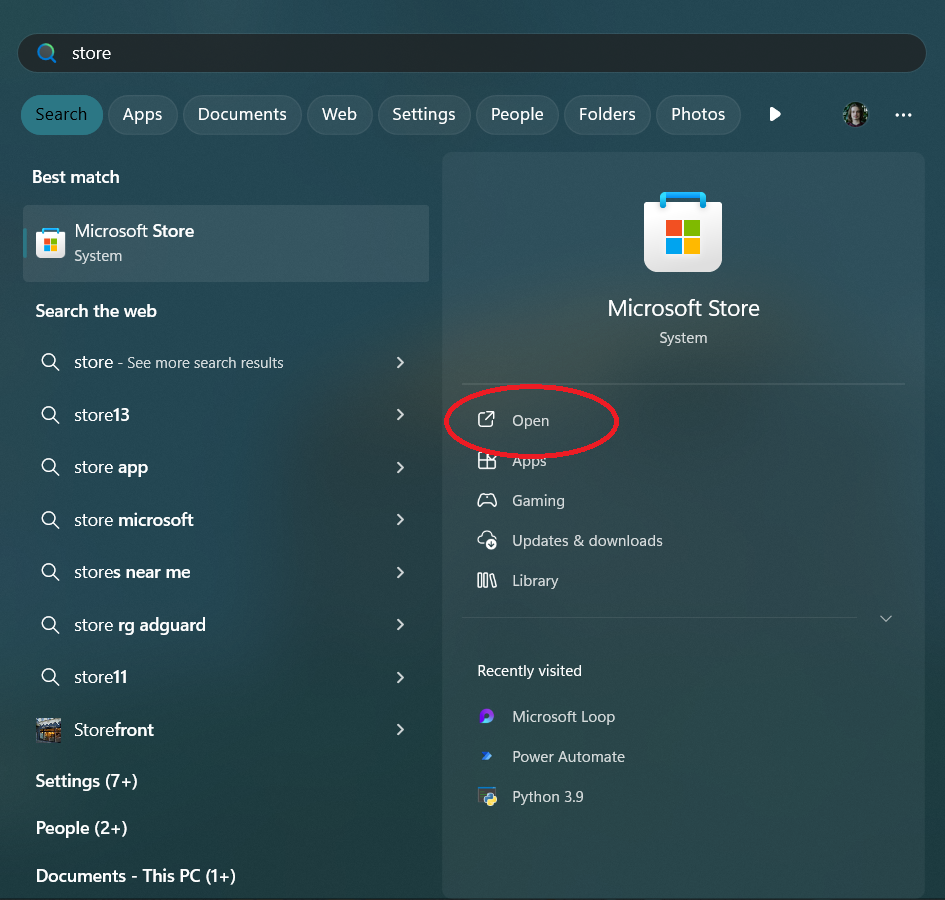Click the Open launch arrow icon
Screen dimensions: 945x900
click(486, 419)
